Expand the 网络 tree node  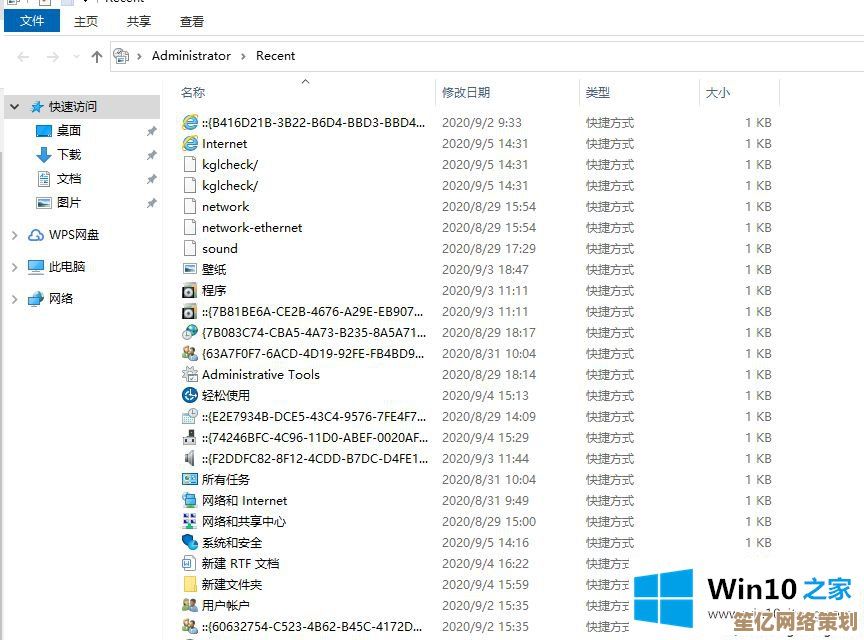[15, 299]
